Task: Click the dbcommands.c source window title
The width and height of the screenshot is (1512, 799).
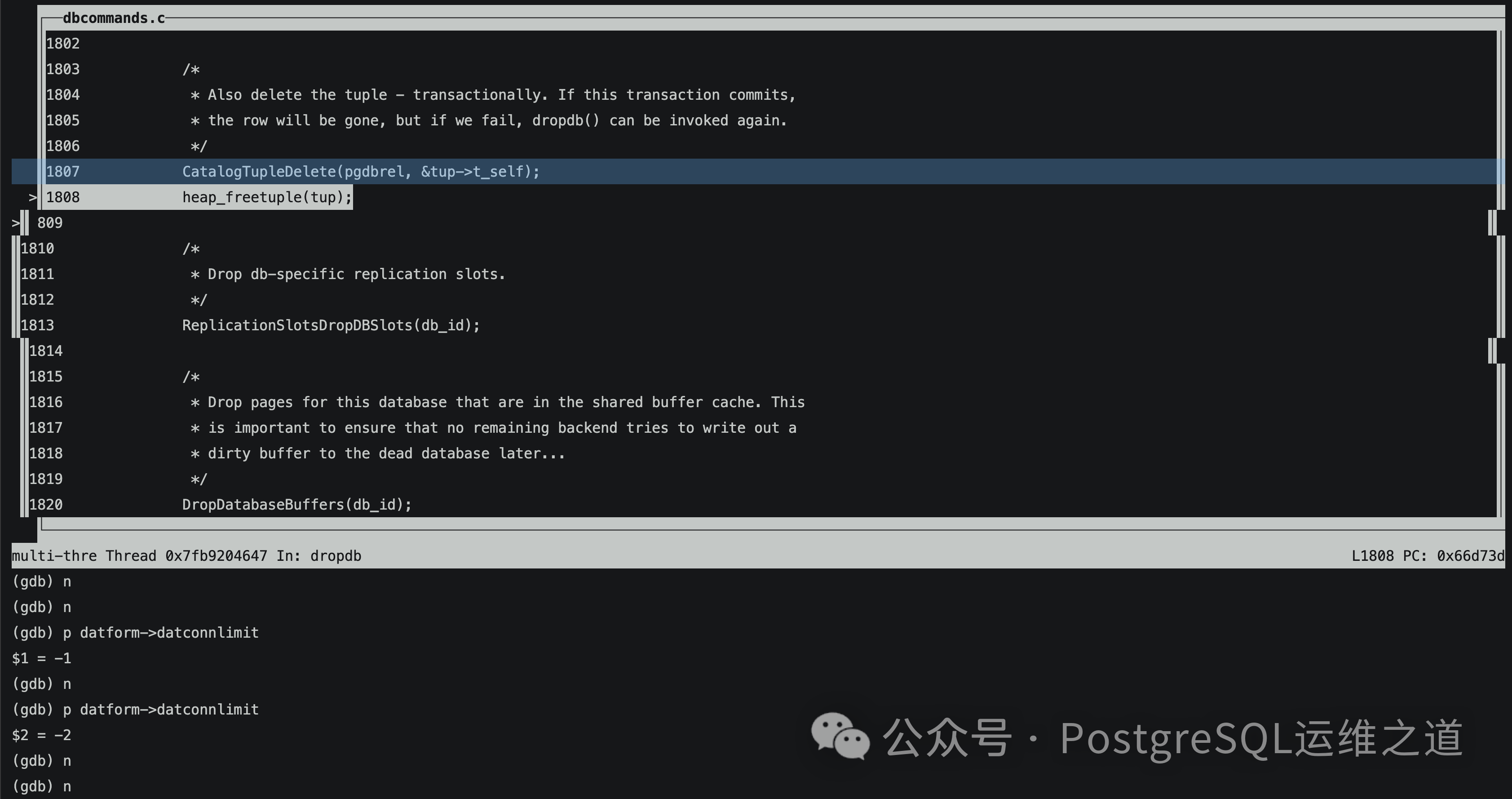Action: (x=113, y=18)
